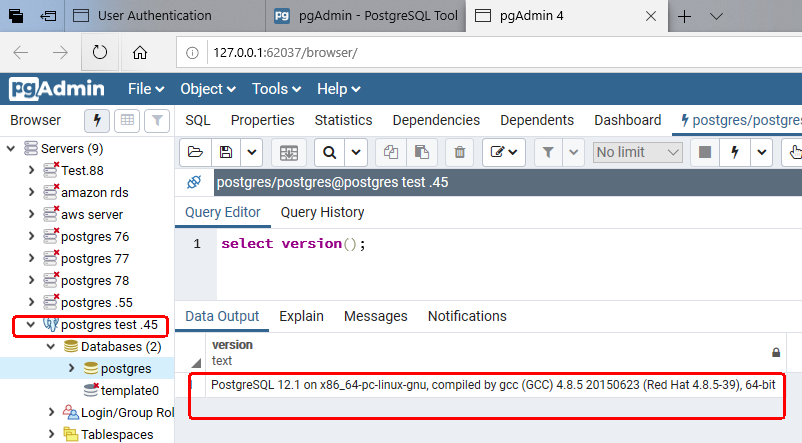Open the save options dropdown arrow
The width and height of the screenshot is (802, 443).
(252, 152)
